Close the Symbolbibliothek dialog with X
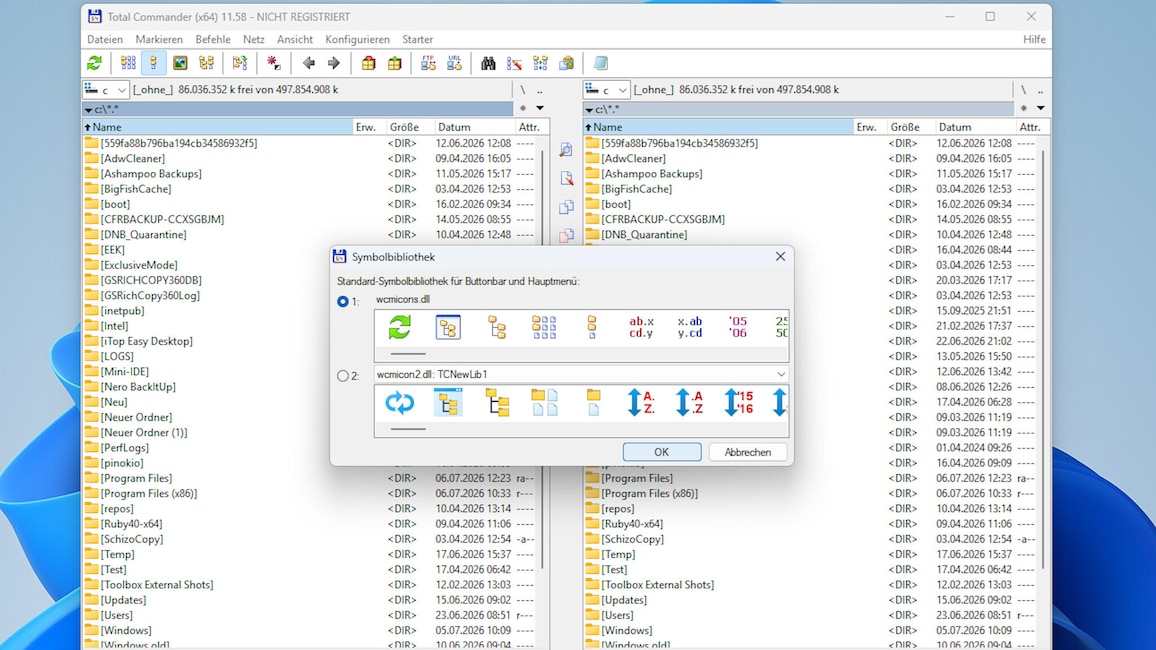 click(x=780, y=256)
